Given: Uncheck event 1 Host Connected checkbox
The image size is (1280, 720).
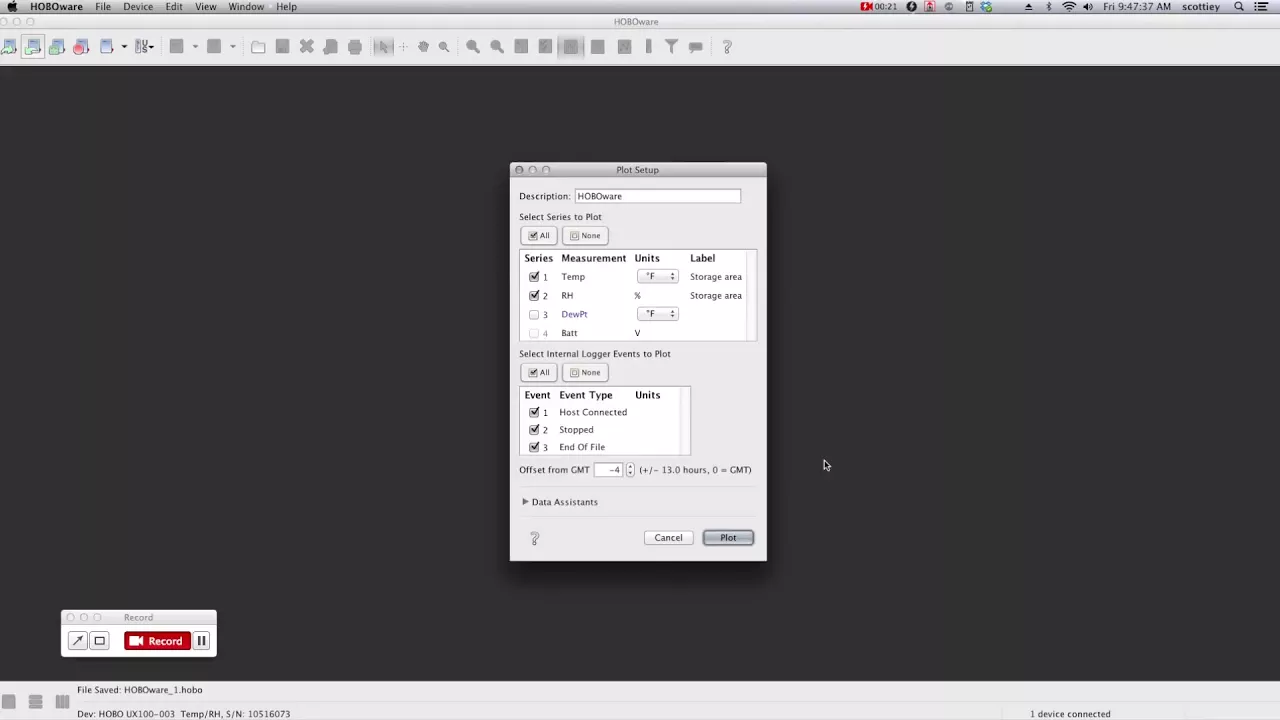Looking at the screenshot, I should point(534,412).
